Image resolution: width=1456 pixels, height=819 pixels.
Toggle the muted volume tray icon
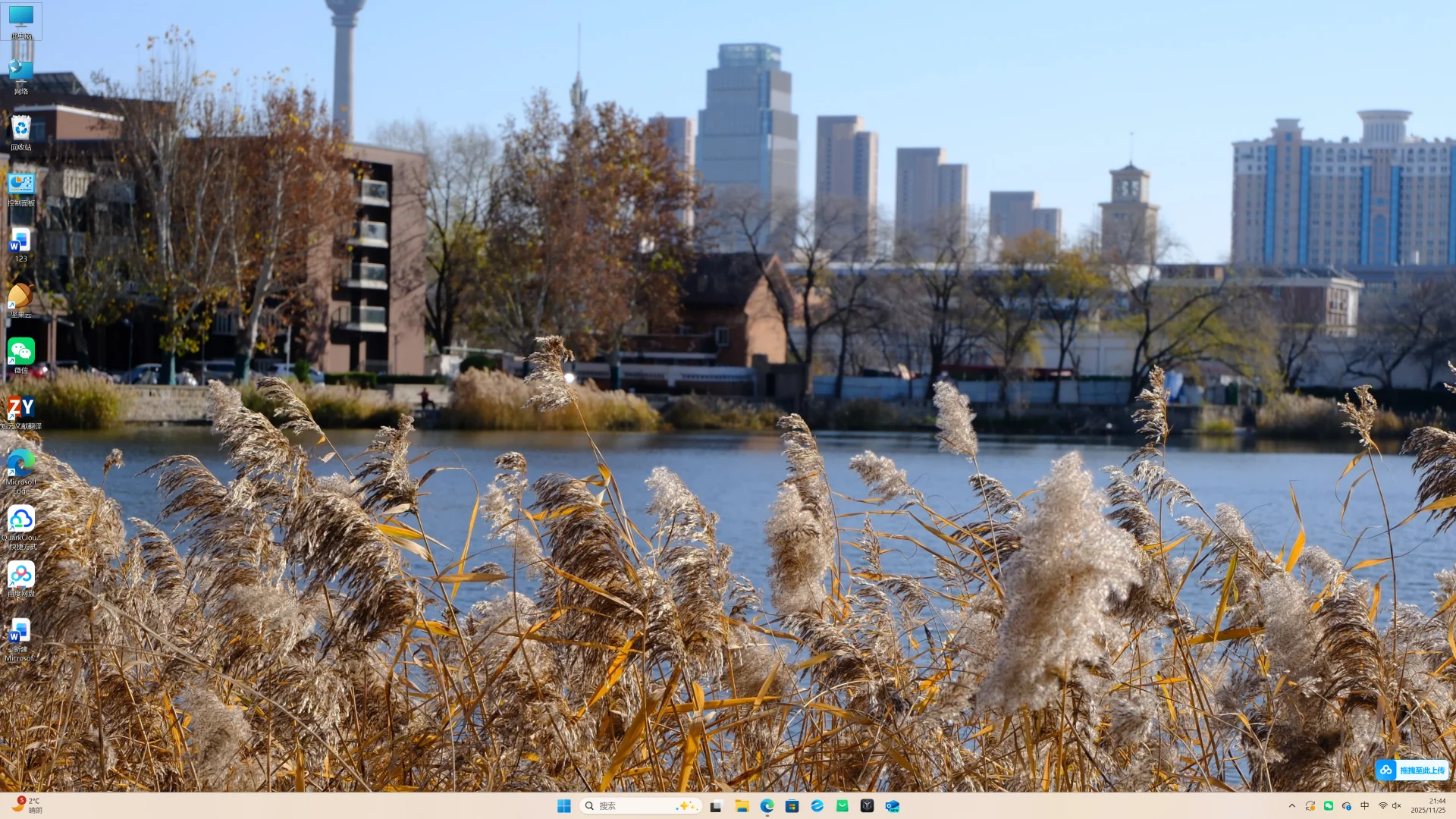click(x=1396, y=806)
